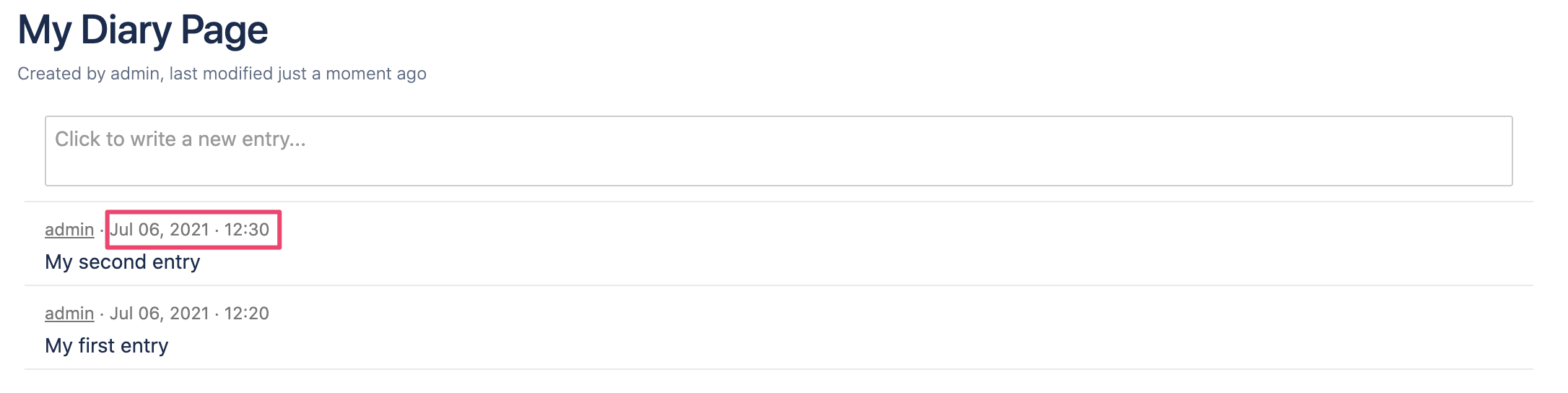
Task: Click "admin" in the Created by byline
Action: (x=134, y=74)
